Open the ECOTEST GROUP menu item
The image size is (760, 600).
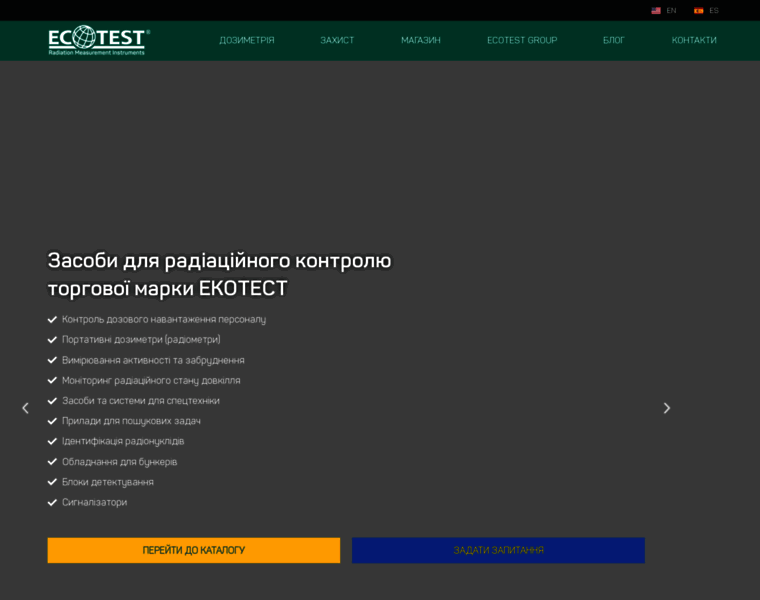pos(522,40)
